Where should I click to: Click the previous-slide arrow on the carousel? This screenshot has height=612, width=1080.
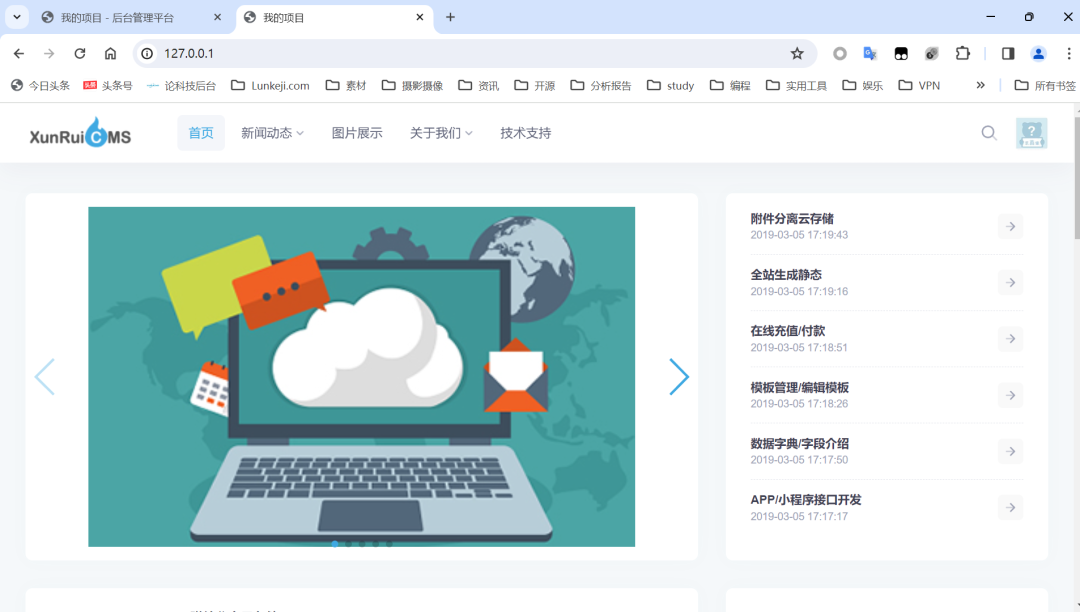click(45, 377)
